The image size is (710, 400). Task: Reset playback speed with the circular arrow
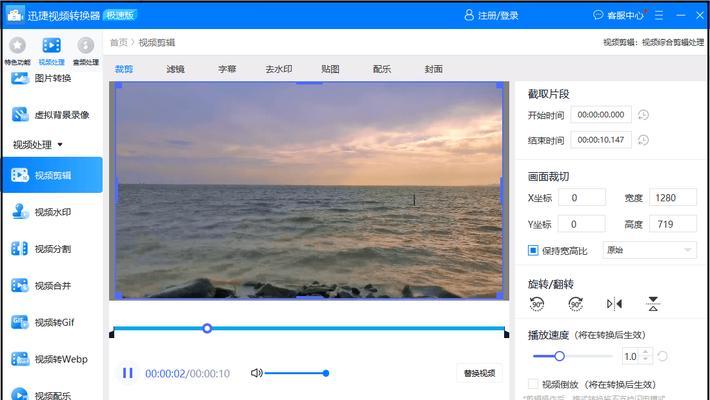[x=662, y=357]
